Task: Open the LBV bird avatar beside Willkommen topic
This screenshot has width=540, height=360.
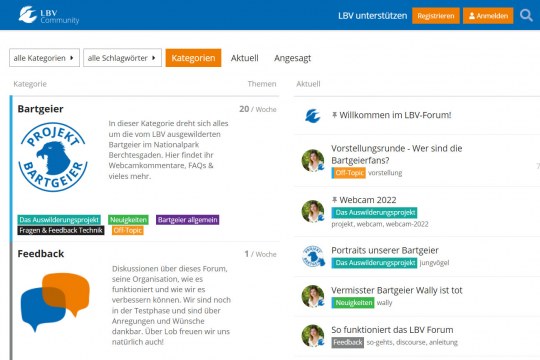Action: [313, 116]
